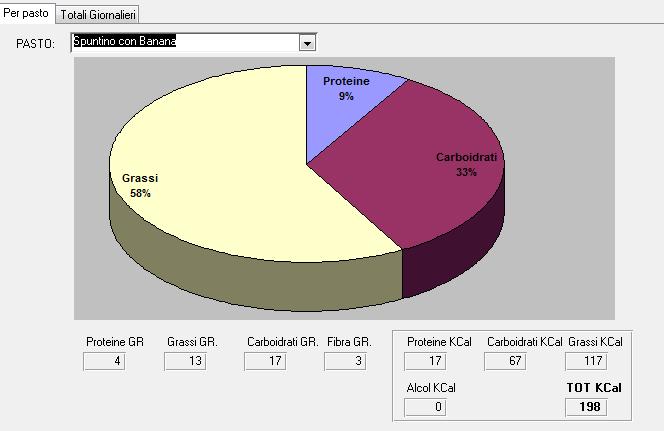Click the Grassi GR. value field
This screenshot has width=664, height=431.
(185, 361)
